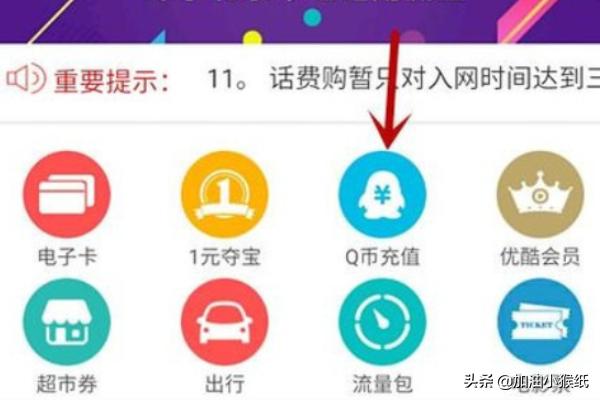Click the 1元夺宝 text label

click(x=225, y=256)
